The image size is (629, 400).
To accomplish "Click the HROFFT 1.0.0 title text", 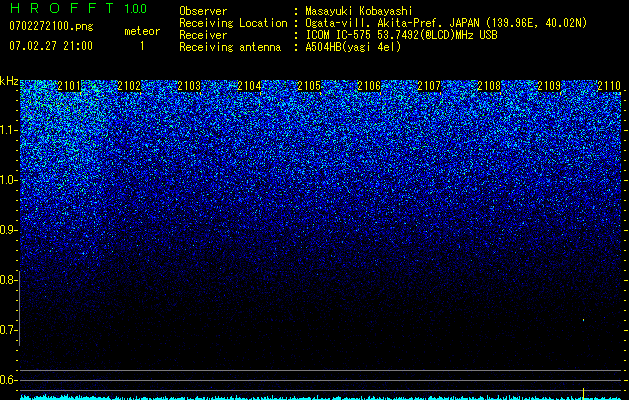I will [78, 8].
